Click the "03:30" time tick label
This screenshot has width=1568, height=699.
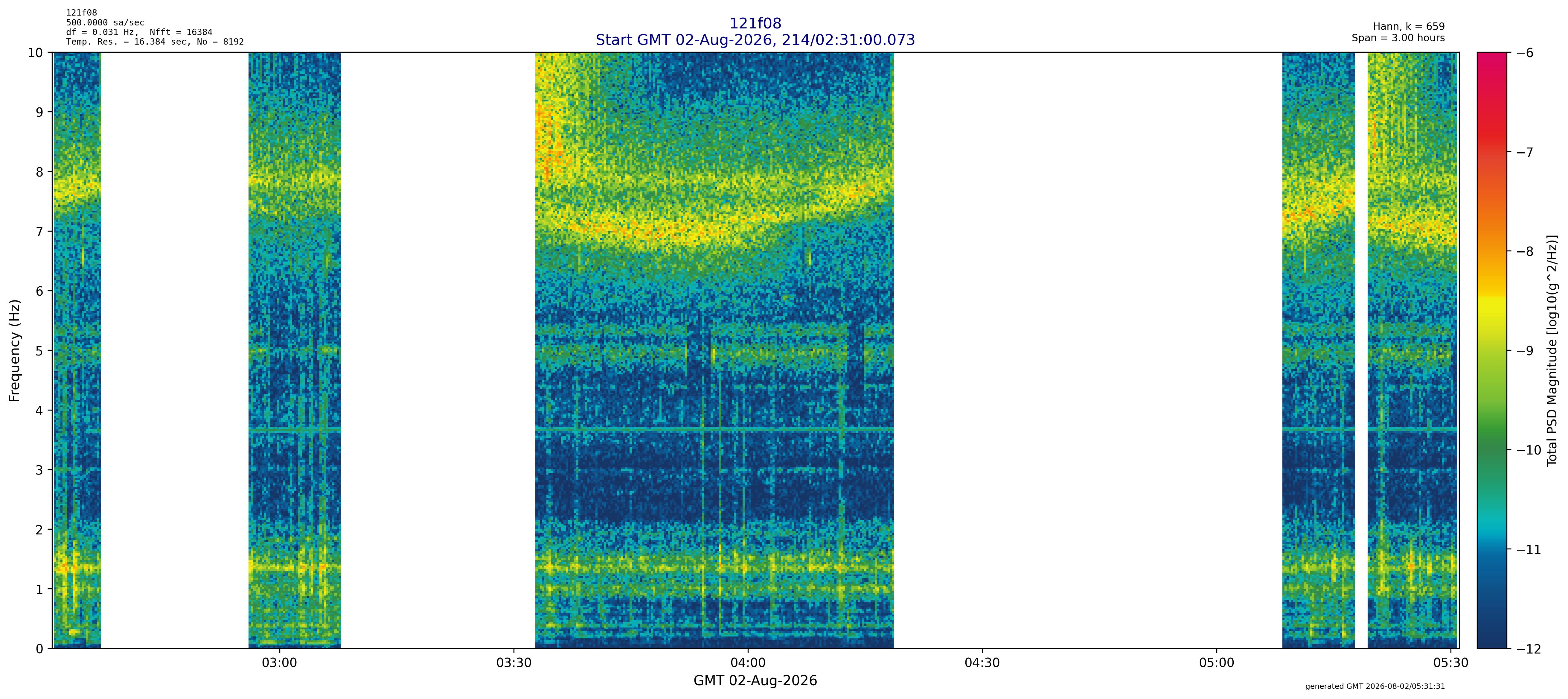pyautogui.click(x=514, y=662)
